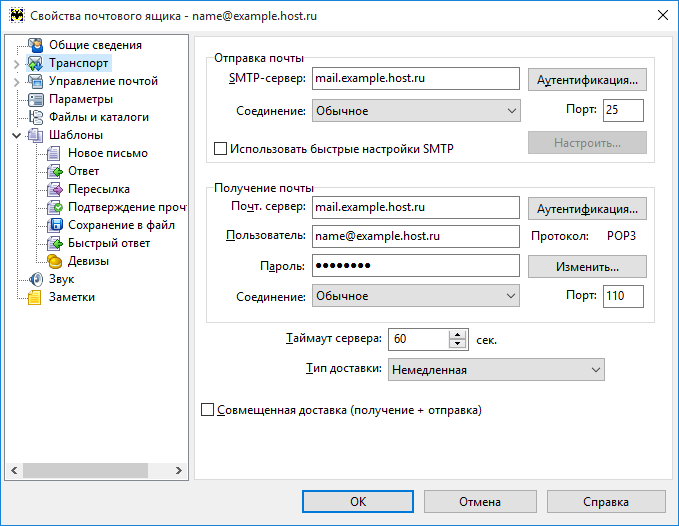Click the Пересылка tree label
Screen dimensions: 679x526
(x=99, y=189)
